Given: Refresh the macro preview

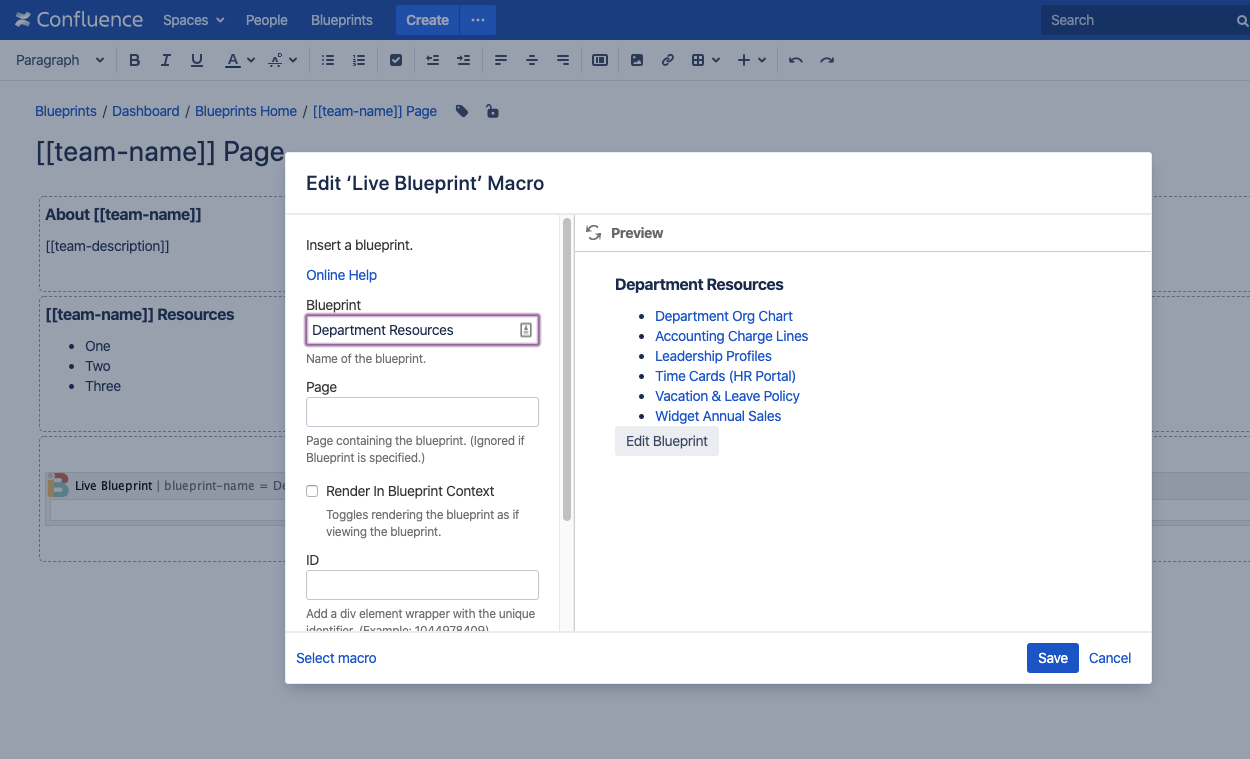Looking at the screenshot, I should [x=594, y=233].
